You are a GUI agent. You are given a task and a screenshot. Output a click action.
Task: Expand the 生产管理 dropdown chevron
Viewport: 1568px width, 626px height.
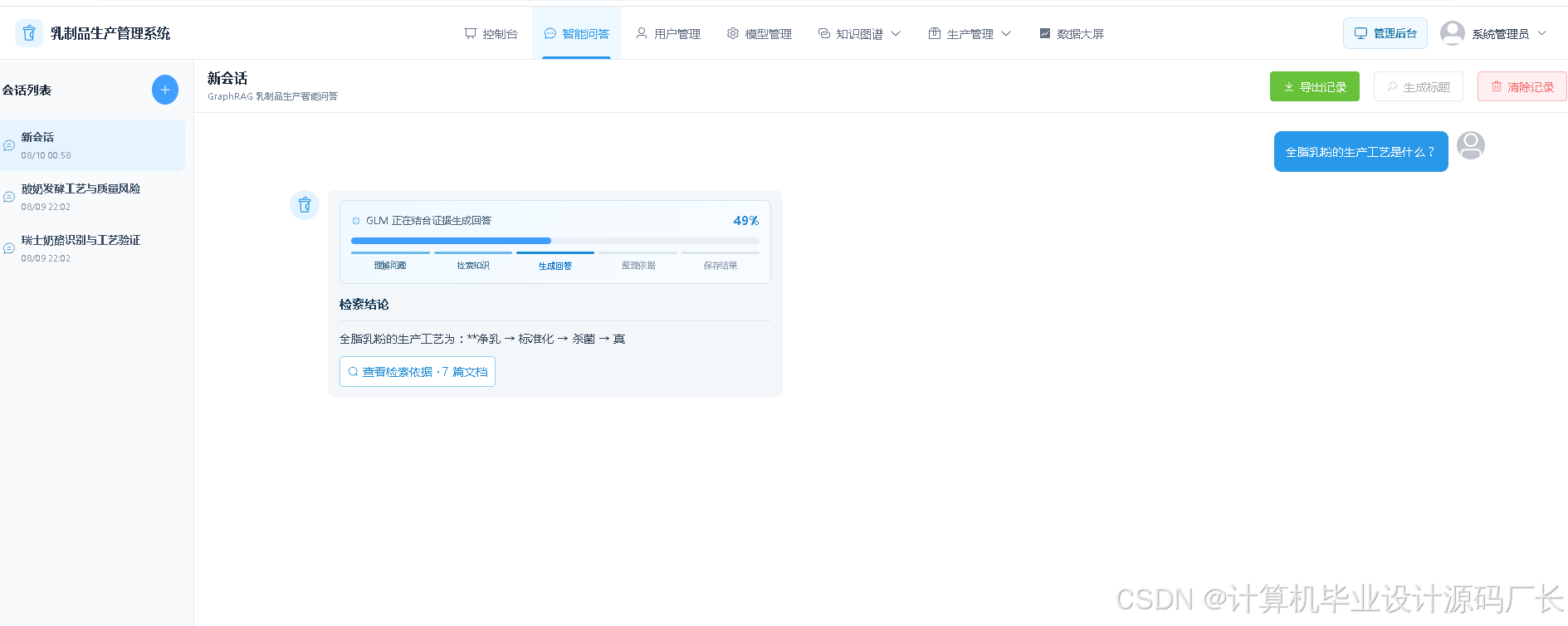tap(1006, 34)
